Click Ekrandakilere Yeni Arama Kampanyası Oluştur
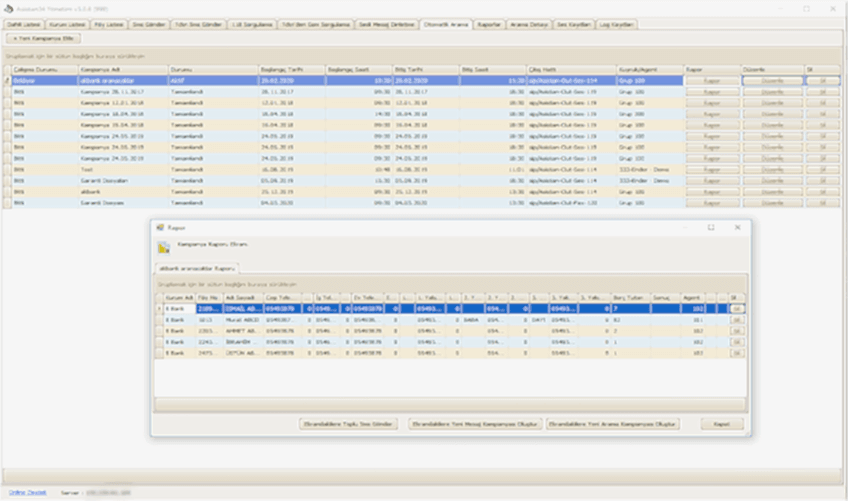The image size is (848, 501). click(x=612, y=424)
